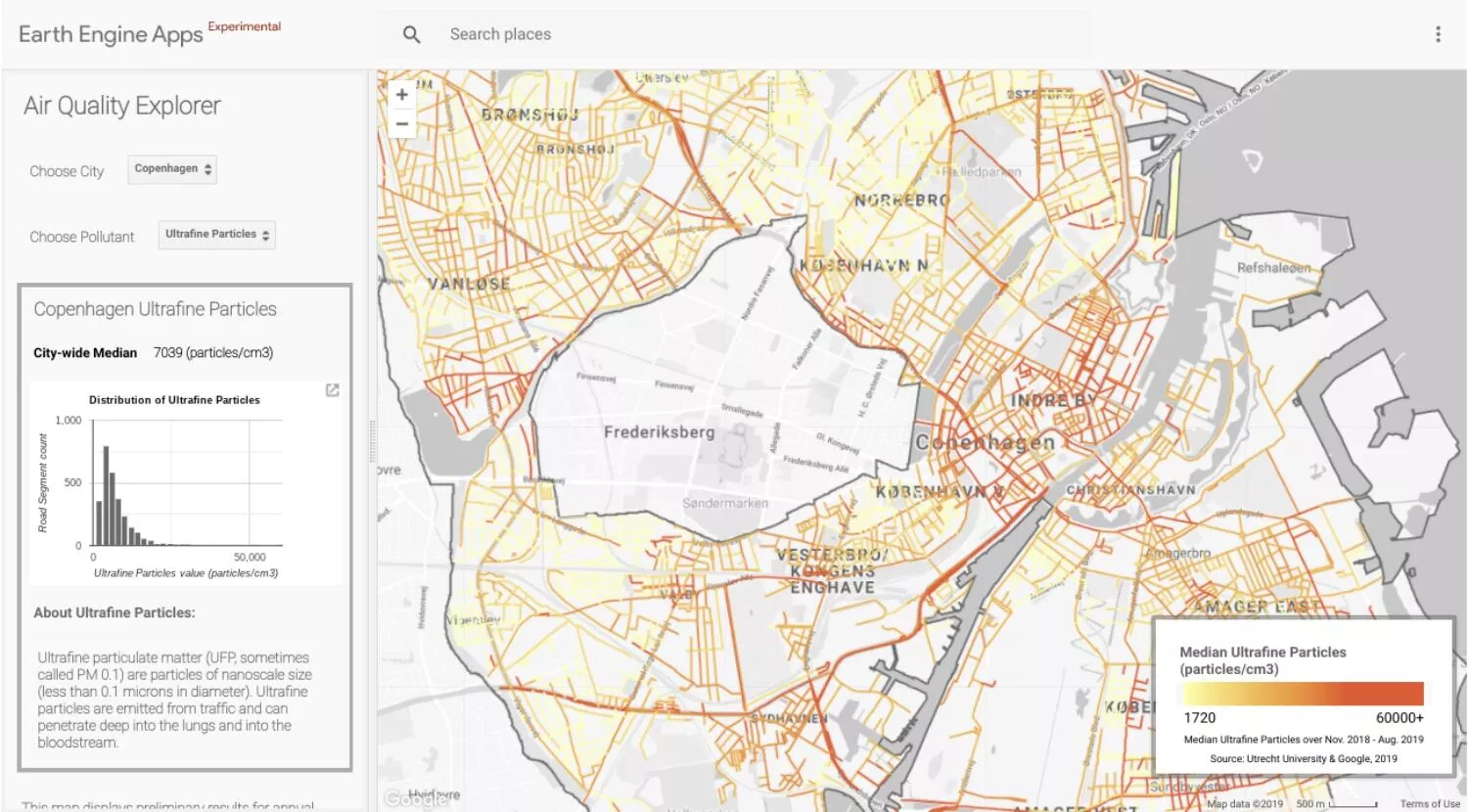Zoom out the map with minus button
This screenshot has width=1468, height=812.
click(401, 123)
